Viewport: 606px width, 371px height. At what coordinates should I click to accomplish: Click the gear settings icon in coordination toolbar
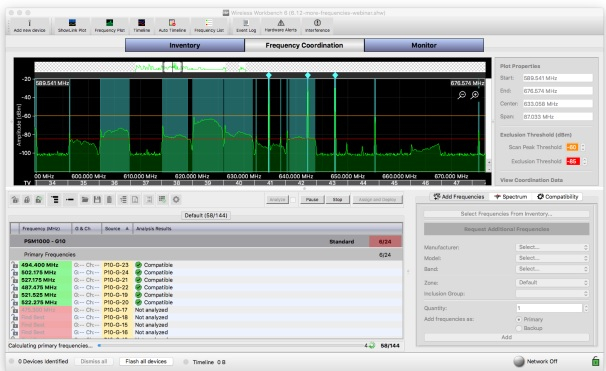(x=176, y=199)
